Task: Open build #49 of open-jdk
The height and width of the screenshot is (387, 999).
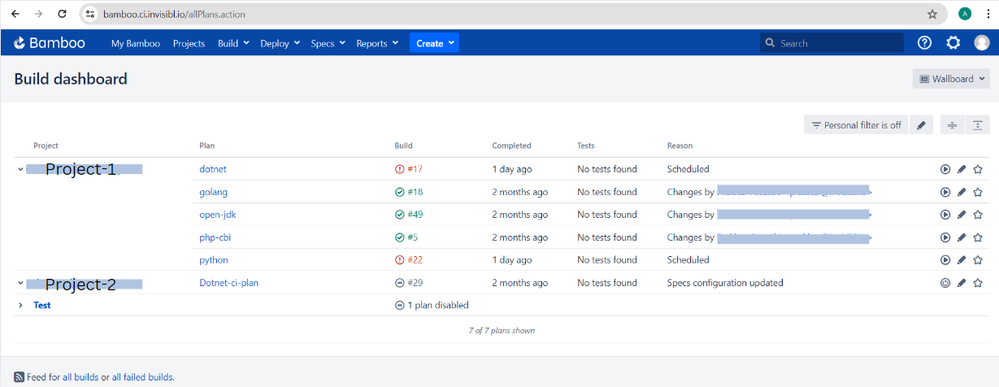Action: 410,215
